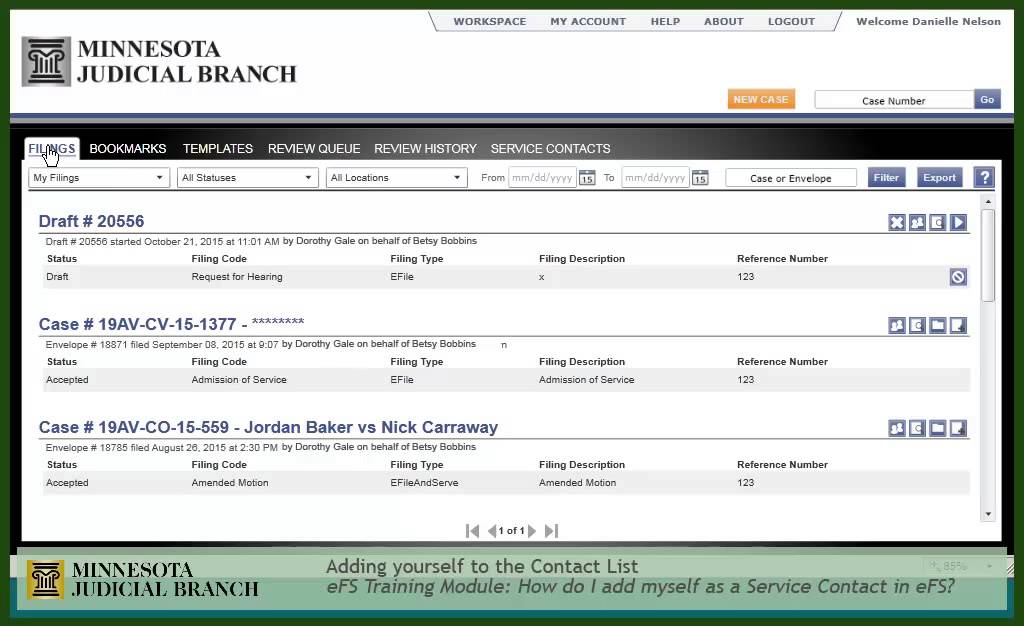Click the From date input field
This screenshot has height=626, width=1024.
click(x=542, y=178)
